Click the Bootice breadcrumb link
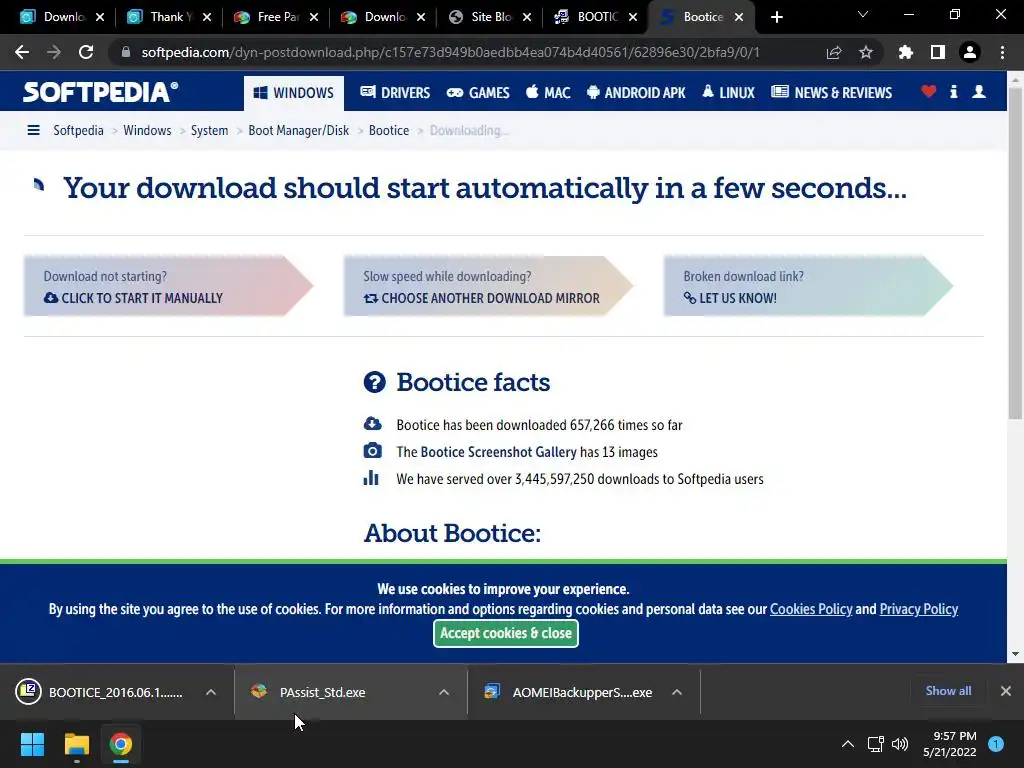The width and height of the screenshot is (1024, 768). [389, 130]
